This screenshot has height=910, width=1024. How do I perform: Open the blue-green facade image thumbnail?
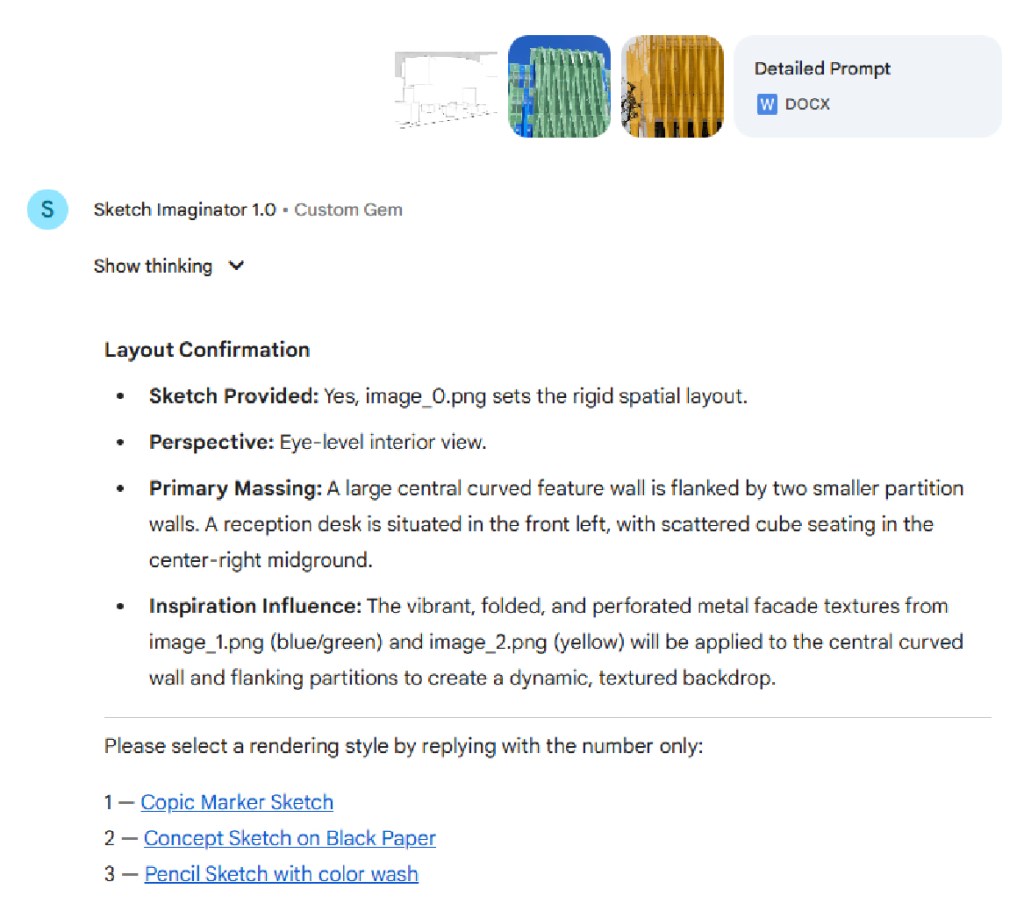[x=559, y=86]
